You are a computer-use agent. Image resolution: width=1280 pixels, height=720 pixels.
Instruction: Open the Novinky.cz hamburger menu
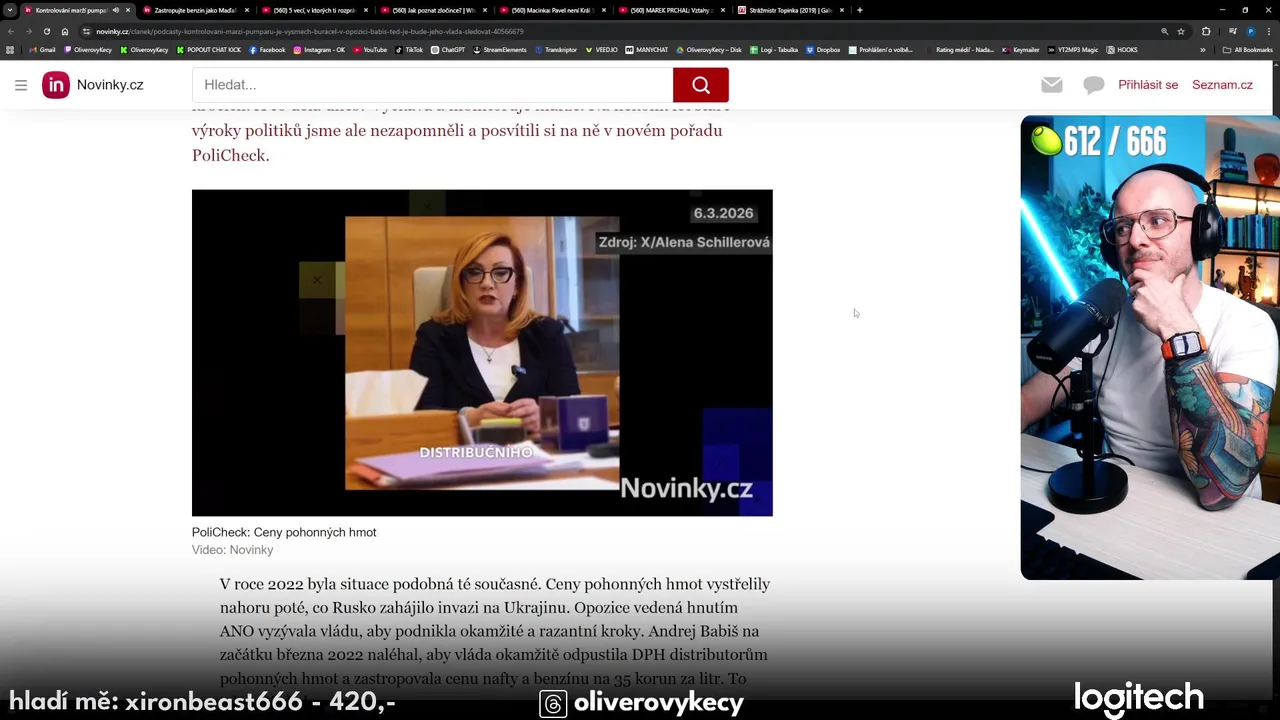[x=21, y=85]
